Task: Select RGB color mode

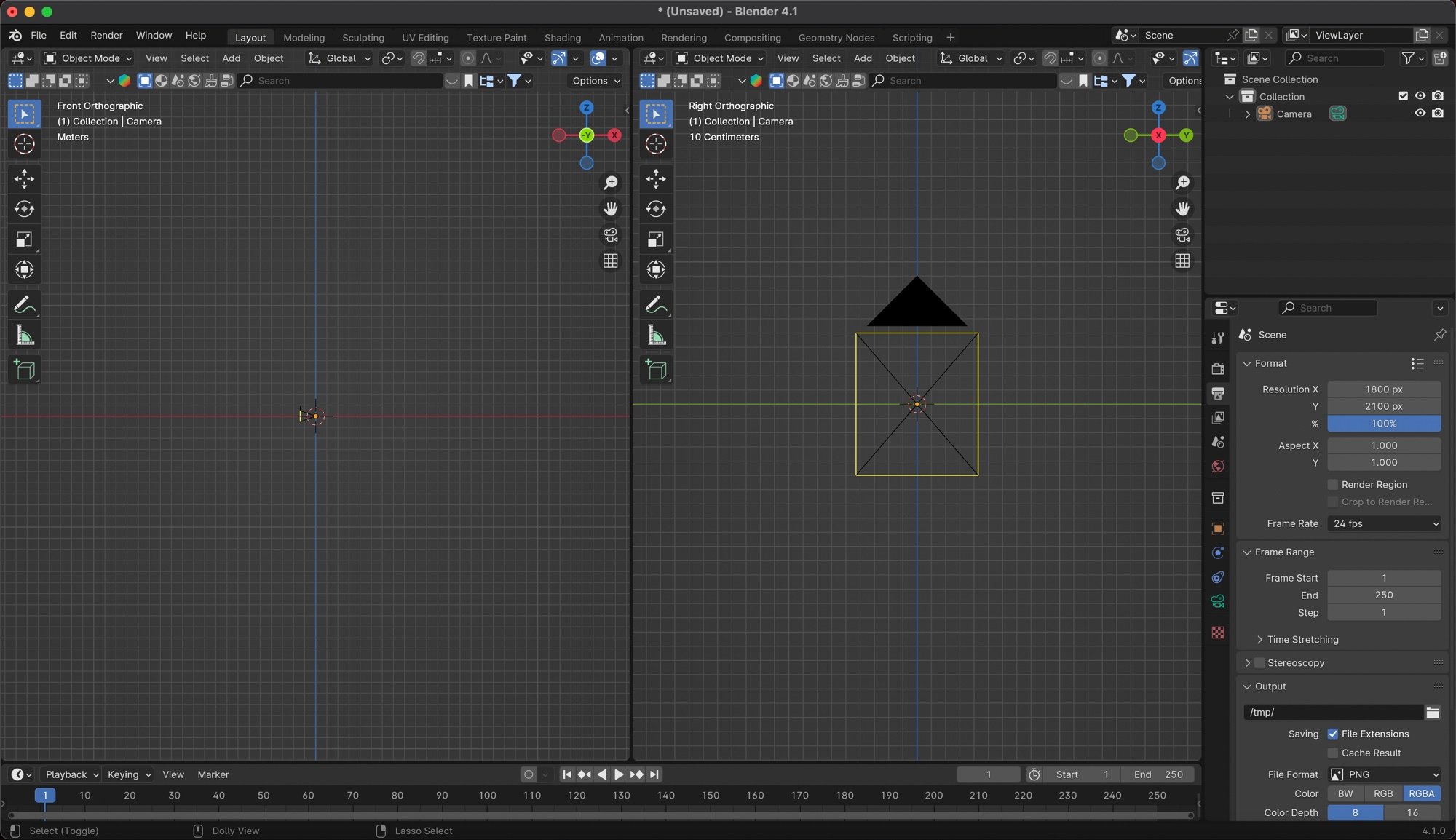Action: (1383, 794)
